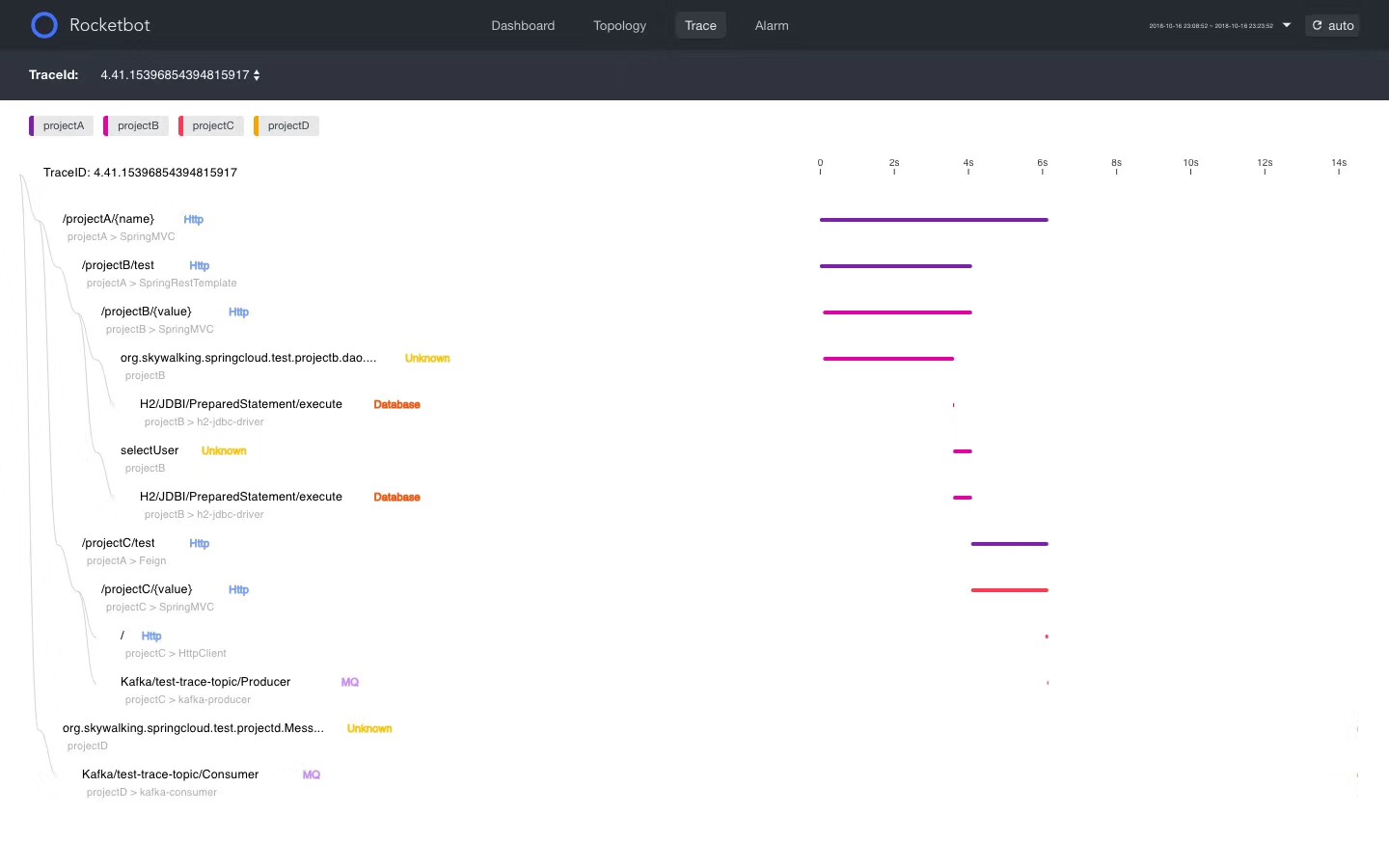Select the /projectC/{value} span
The image size is (1389, 868).
tap(147, 589)
